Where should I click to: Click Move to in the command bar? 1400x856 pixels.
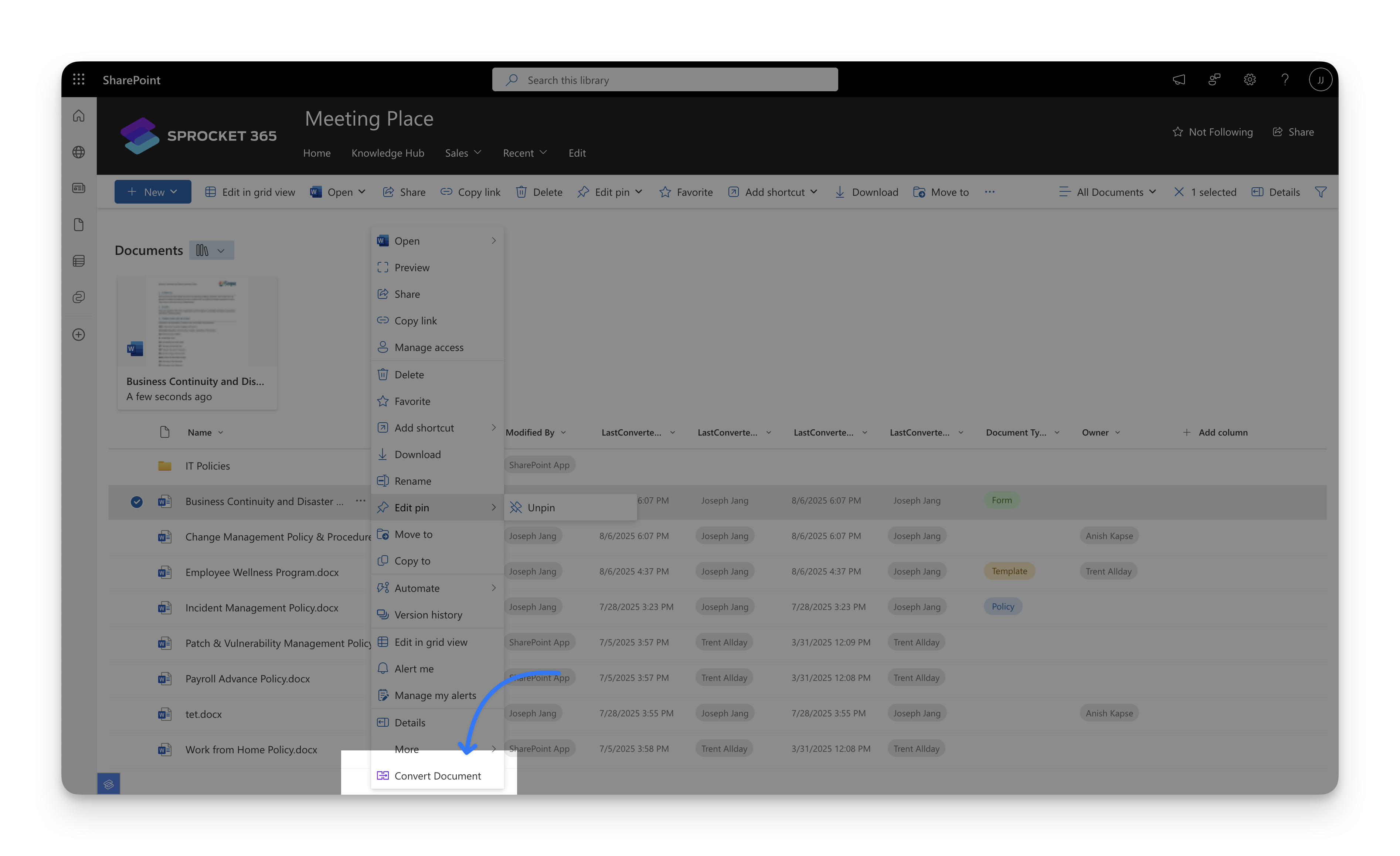941,192
